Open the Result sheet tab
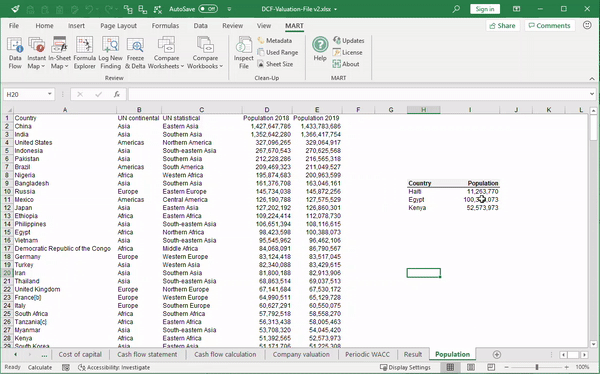600x374 pixels. pyautogui.click(x=413, y=354)
